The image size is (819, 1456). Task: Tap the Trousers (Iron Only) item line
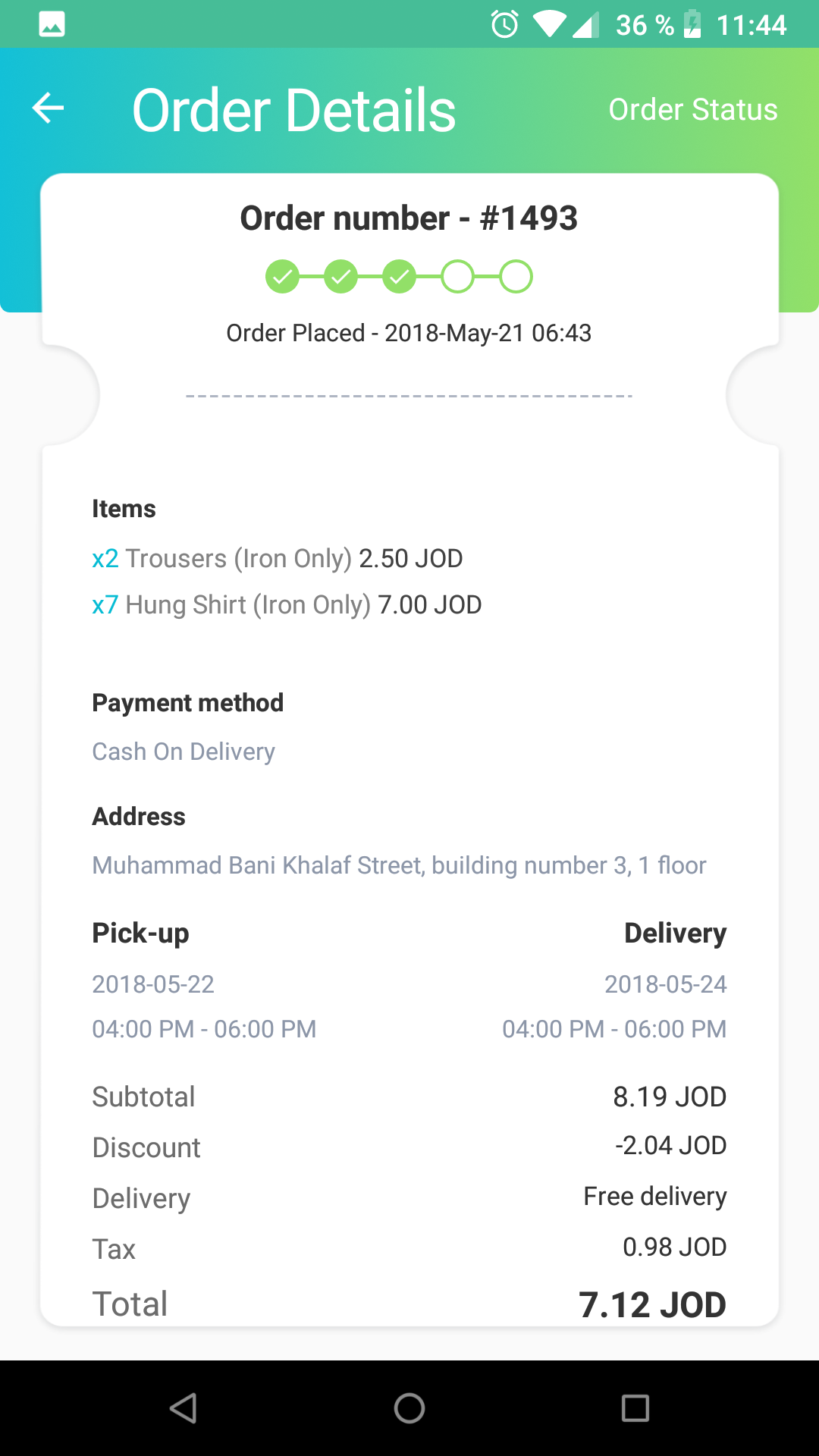(277, 559)
